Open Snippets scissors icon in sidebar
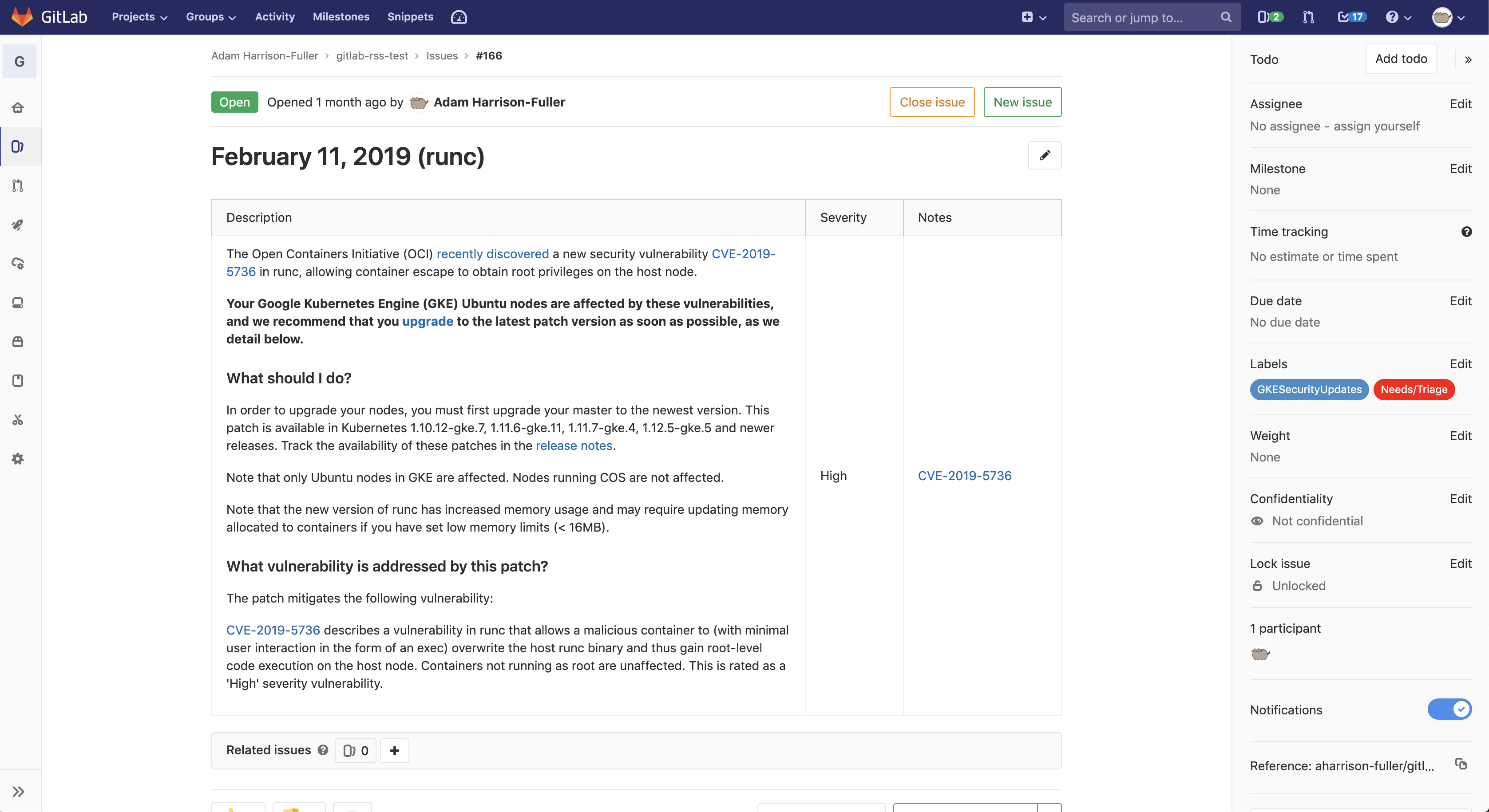 [x=18, y=420]
